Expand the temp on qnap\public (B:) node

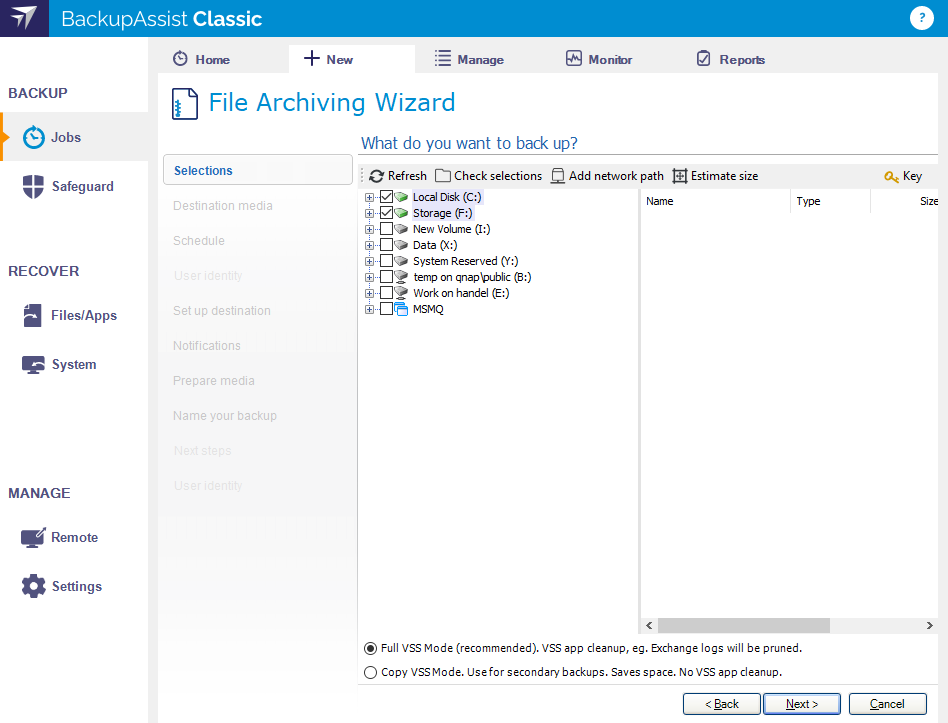coord(369,277)
